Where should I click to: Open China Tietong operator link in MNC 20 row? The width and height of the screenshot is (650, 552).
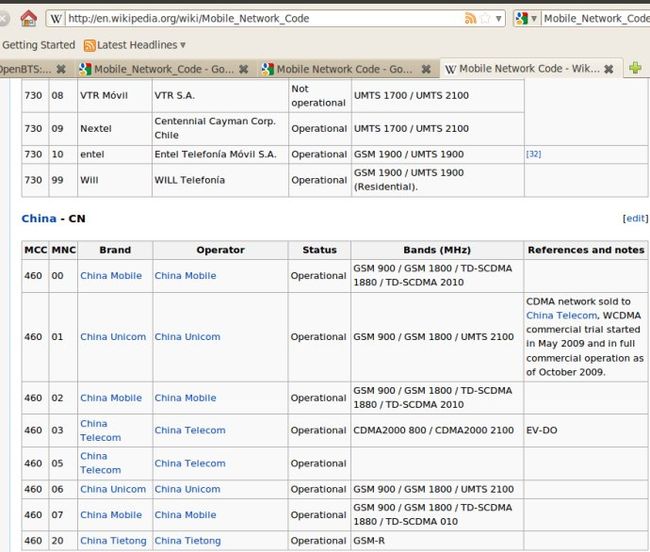click(188, 541)
